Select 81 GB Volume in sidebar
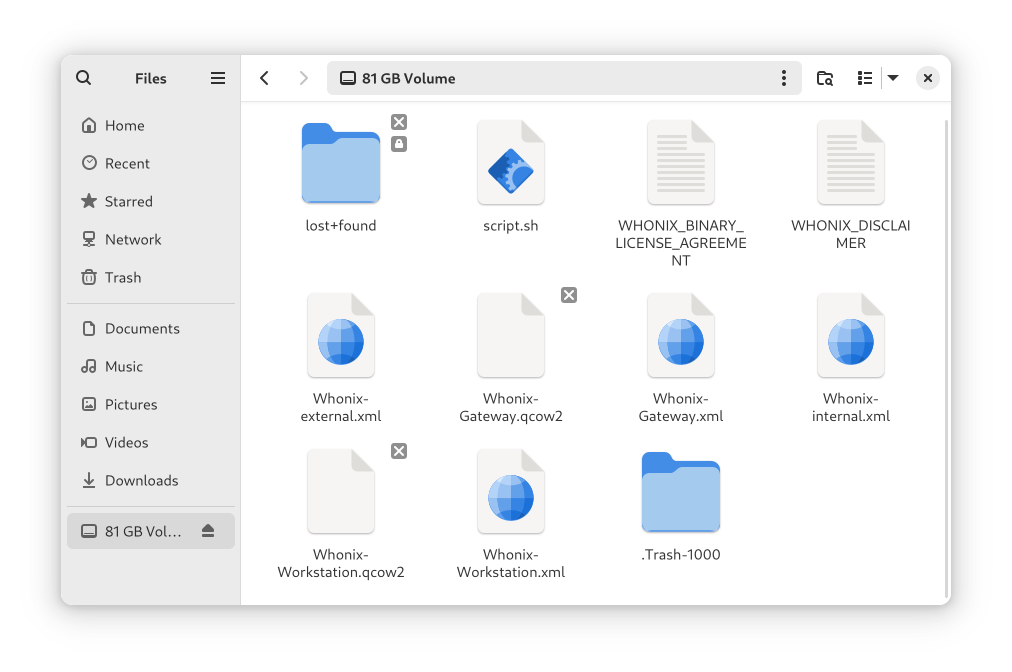This screenshot has height=672, width=1012. point(151,531)
